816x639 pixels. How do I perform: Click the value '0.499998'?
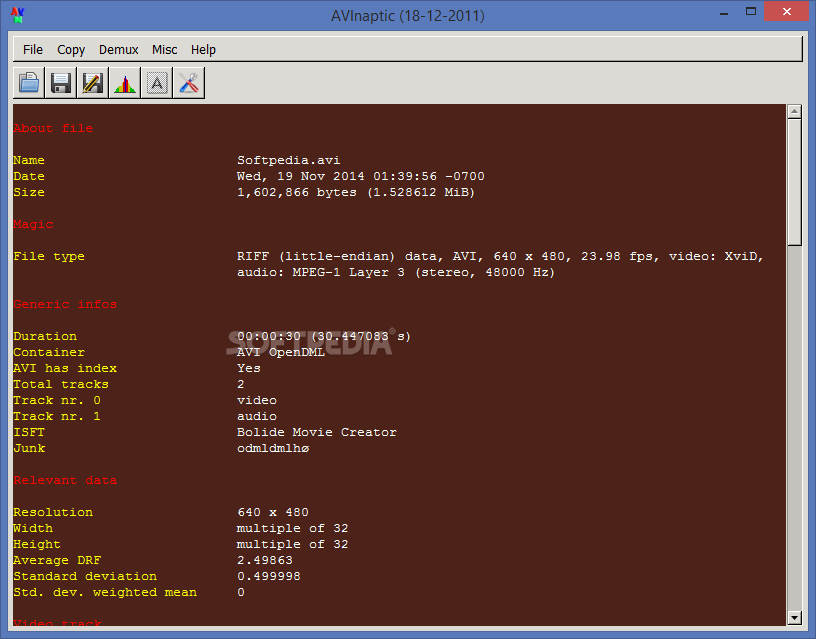(269, 577)
